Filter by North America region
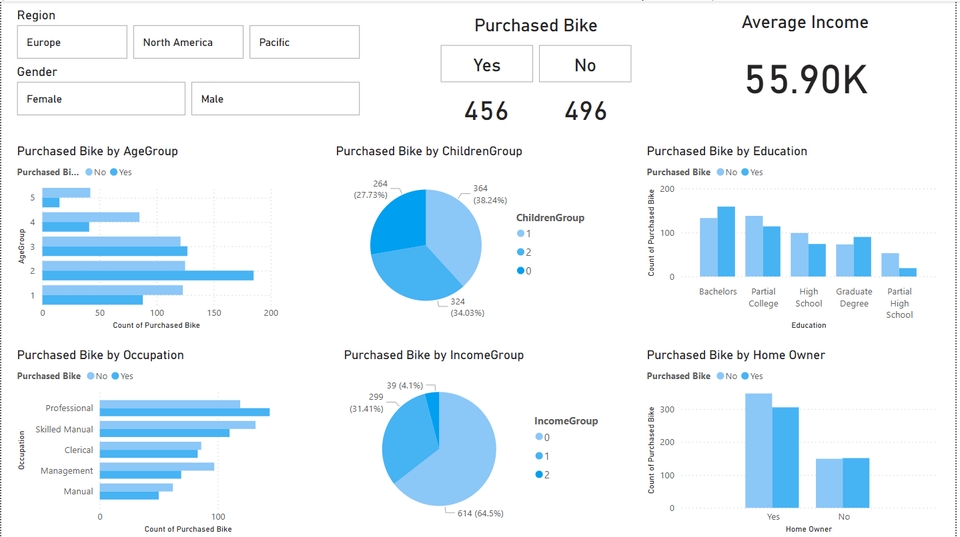 click(x=188, y=42)
